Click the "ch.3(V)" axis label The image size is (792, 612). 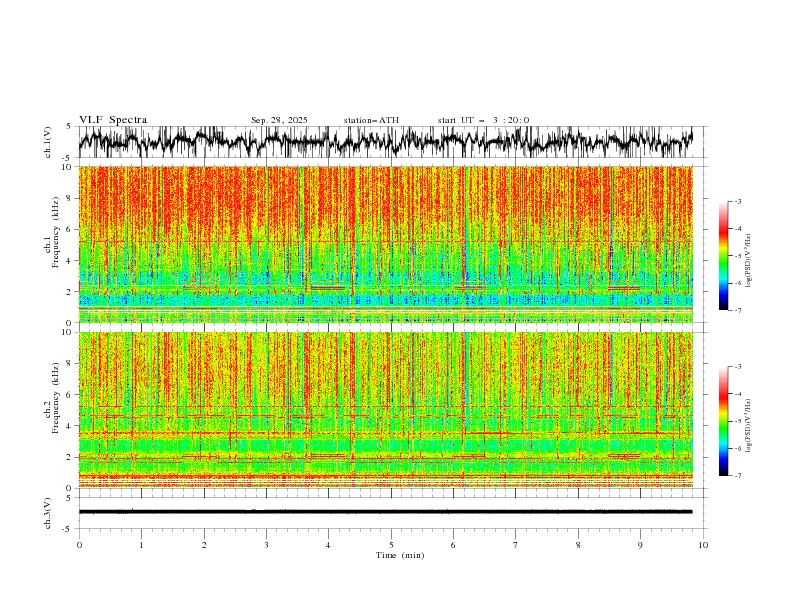(x=48, y=513)
